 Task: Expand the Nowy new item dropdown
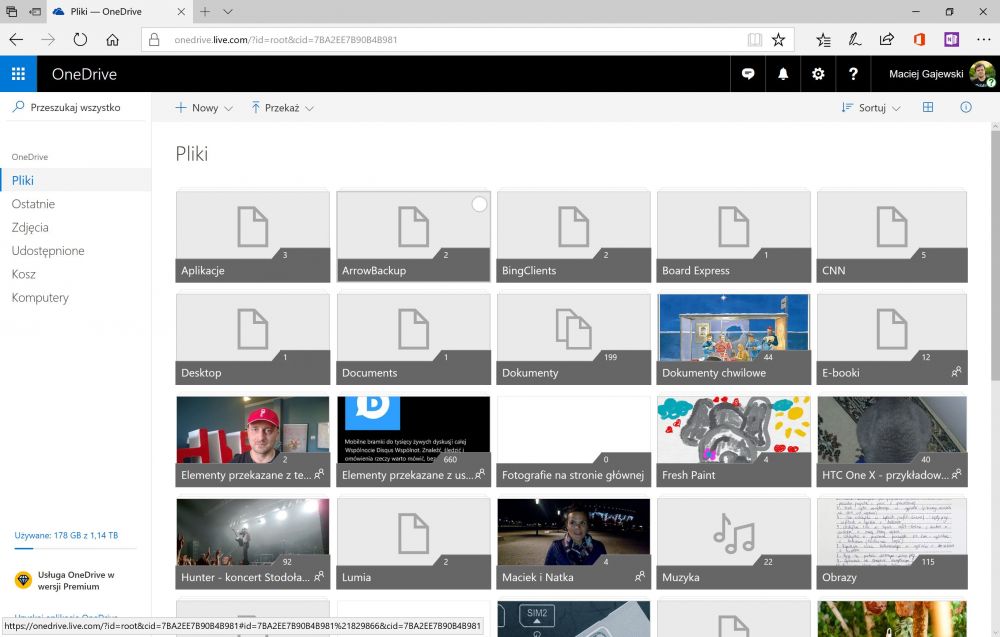204,108
